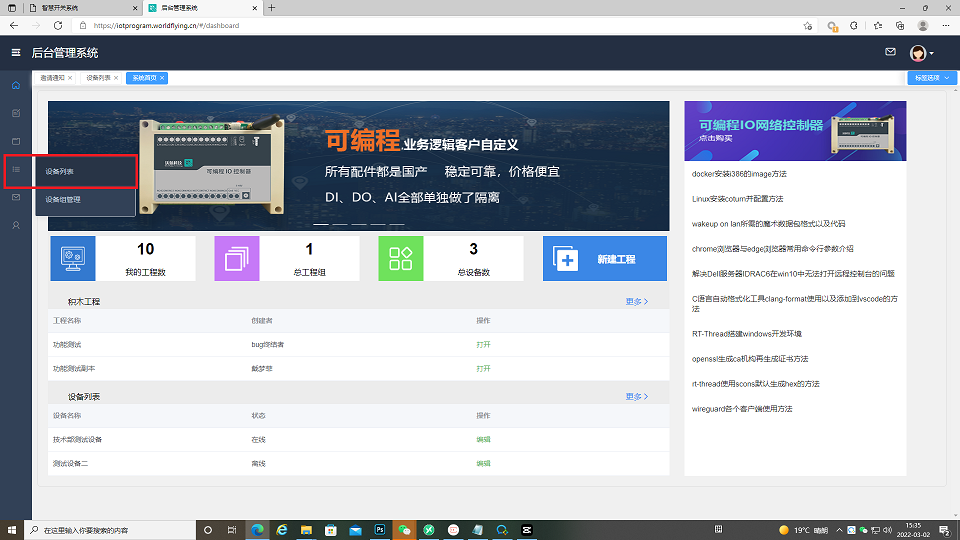Open article docker安装i386的image方法
The height and width of the screenshot is (540, 960).
(x=739, y=174)
